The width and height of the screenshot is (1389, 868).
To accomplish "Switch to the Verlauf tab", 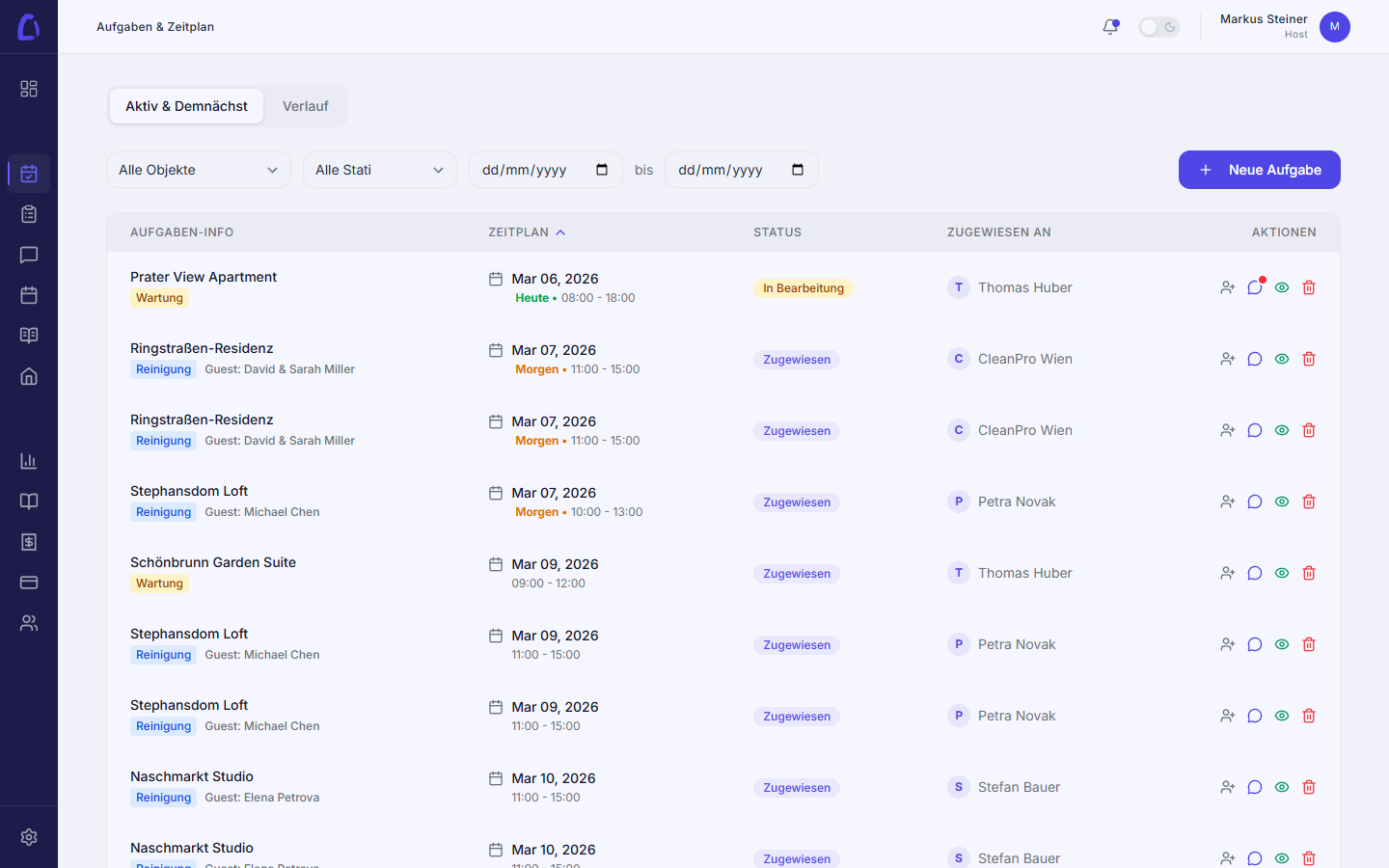I will click(x=305, y=106).
